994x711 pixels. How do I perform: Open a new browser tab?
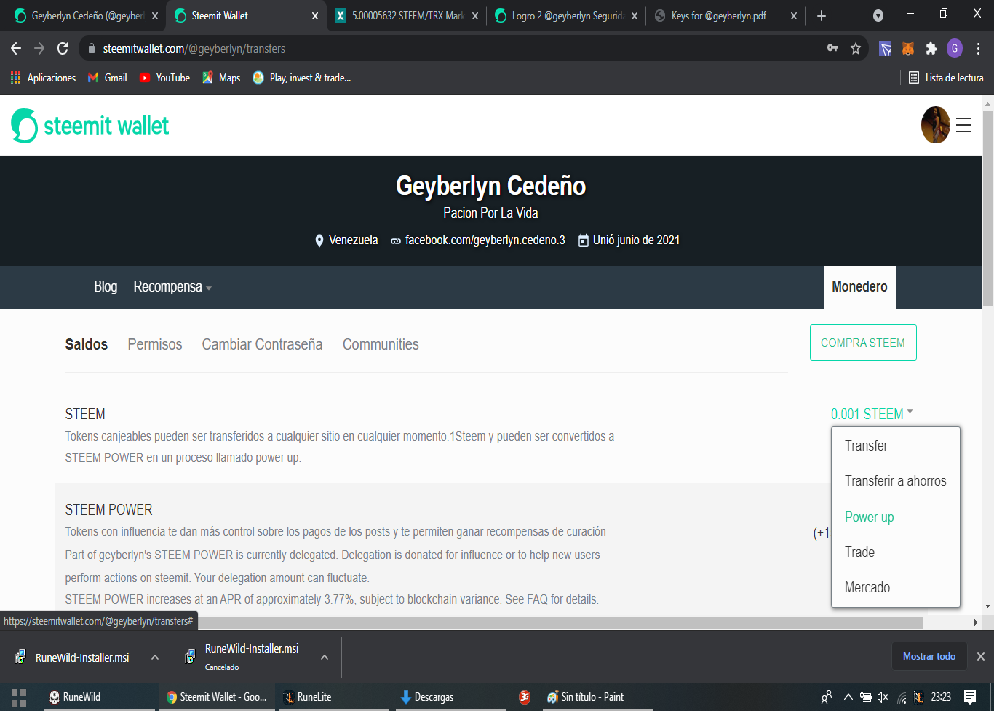pyautogui.click(x=821, y=16)
